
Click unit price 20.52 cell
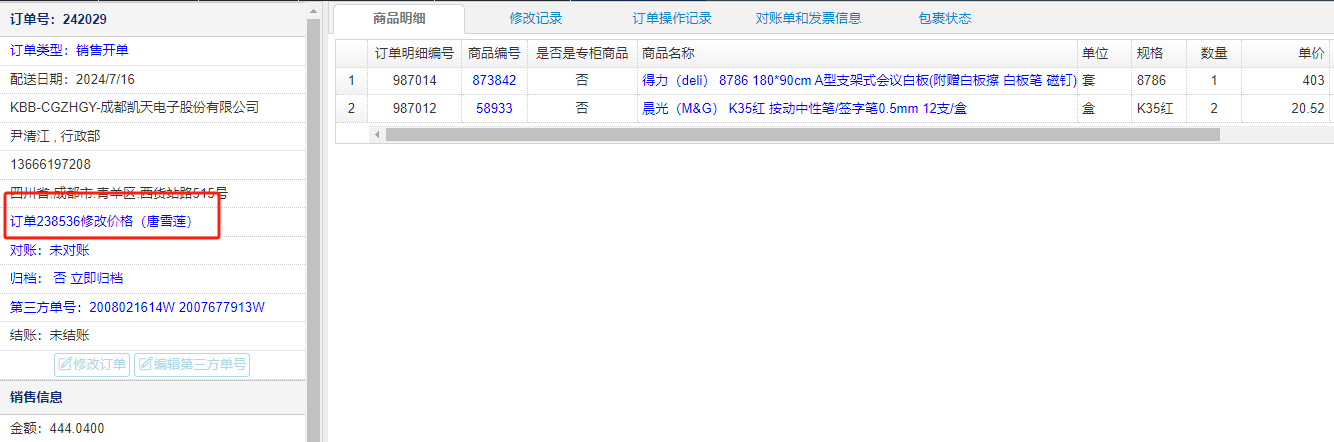1287,108
